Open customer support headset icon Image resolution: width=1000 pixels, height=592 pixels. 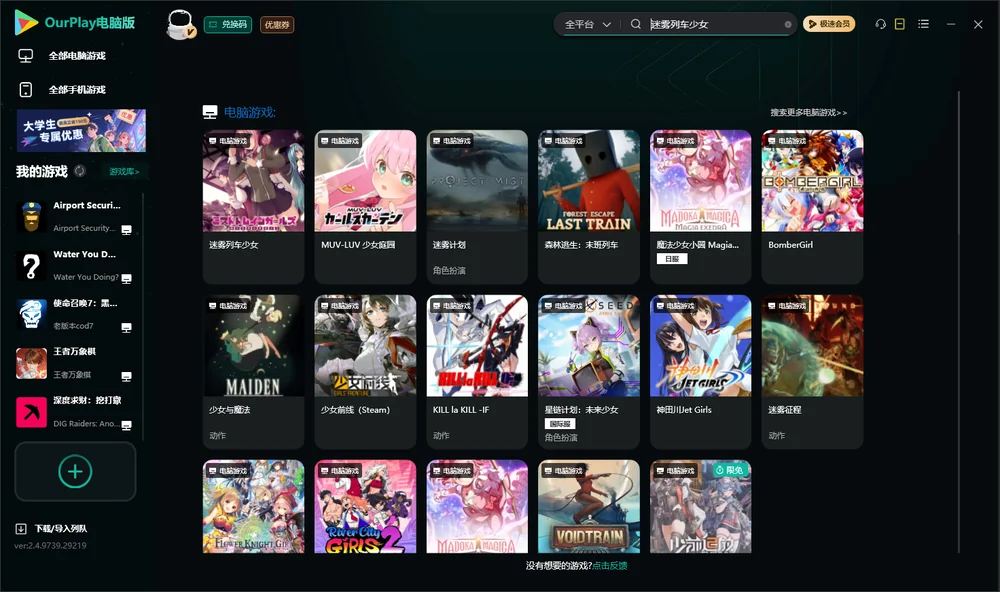(x=880, y=24)
